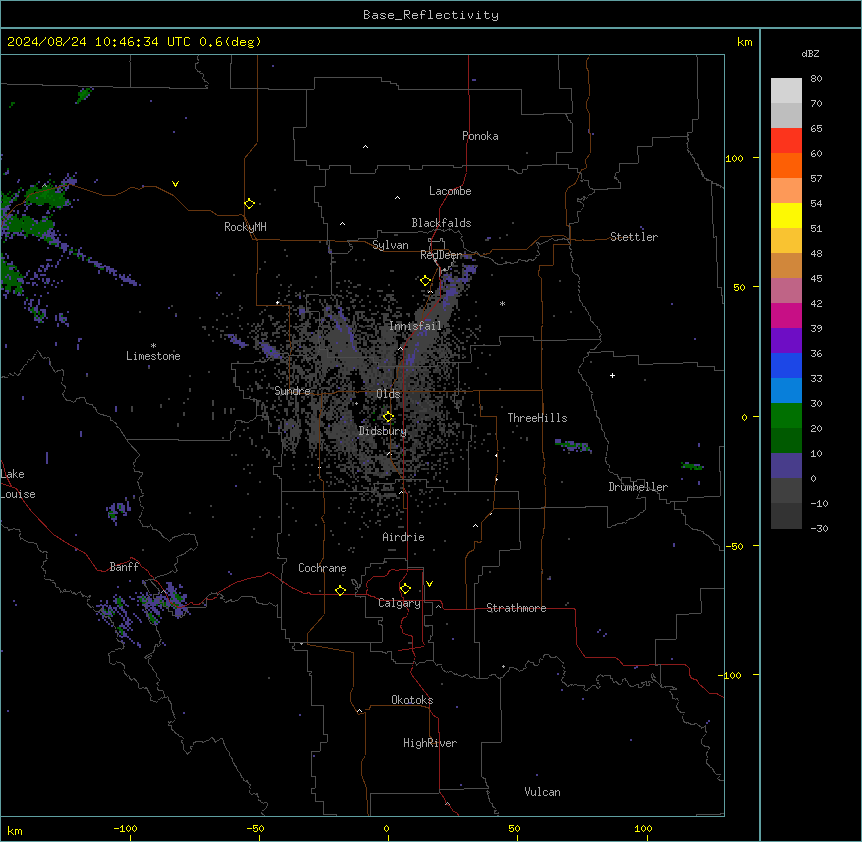Pick the magenta 42-39 dBZ legend color
862x842 pixels.
click(x=786, y=315)
